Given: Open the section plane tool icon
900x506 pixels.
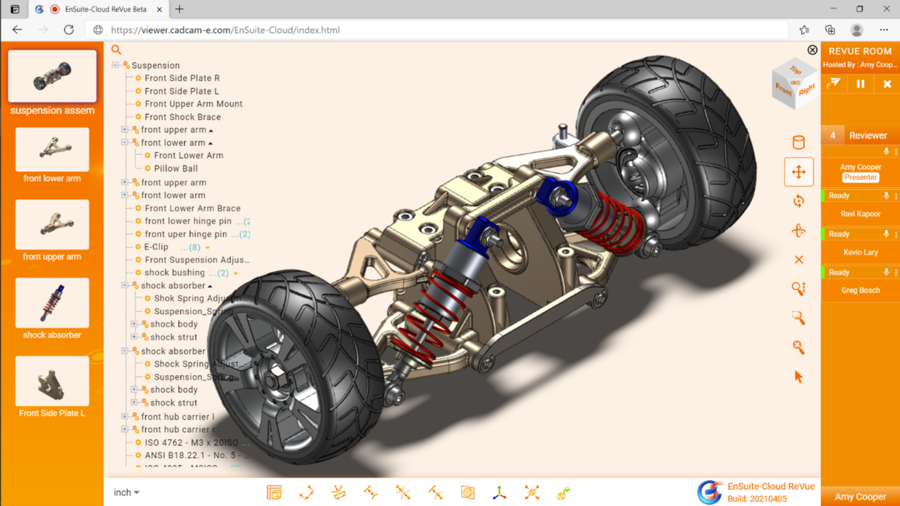Looking at the screenshot, I should [467, 493].
